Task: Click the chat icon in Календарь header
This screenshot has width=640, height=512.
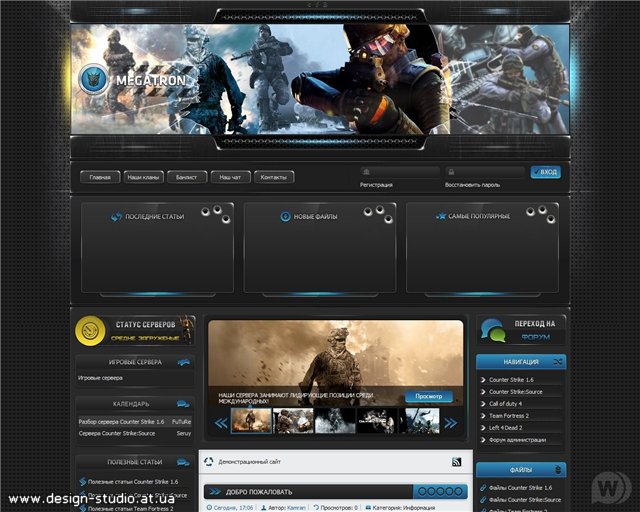Action: 183,404
